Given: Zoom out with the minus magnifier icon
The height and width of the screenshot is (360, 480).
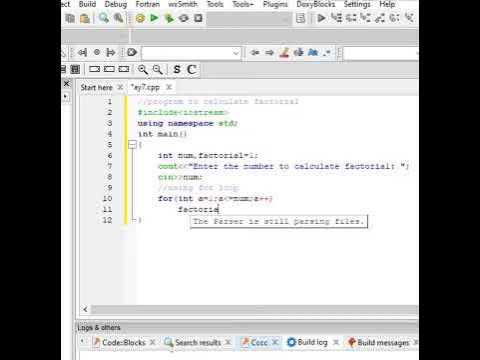Looking at the screenshot, I should point(157,69).
